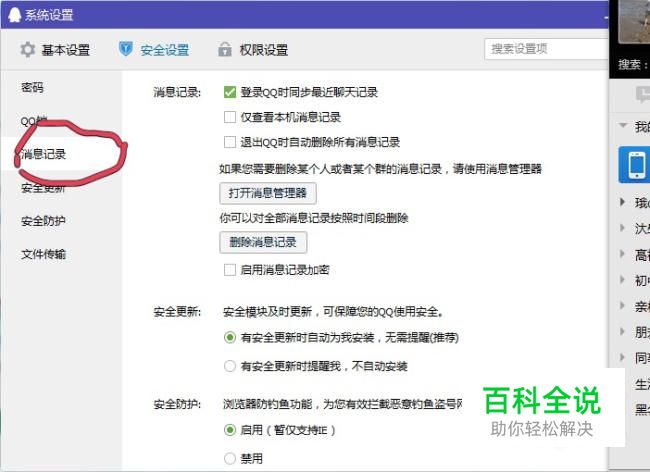Expand the 高 contact group in QQ panel

pyautogui.click(x=622, y=253)
